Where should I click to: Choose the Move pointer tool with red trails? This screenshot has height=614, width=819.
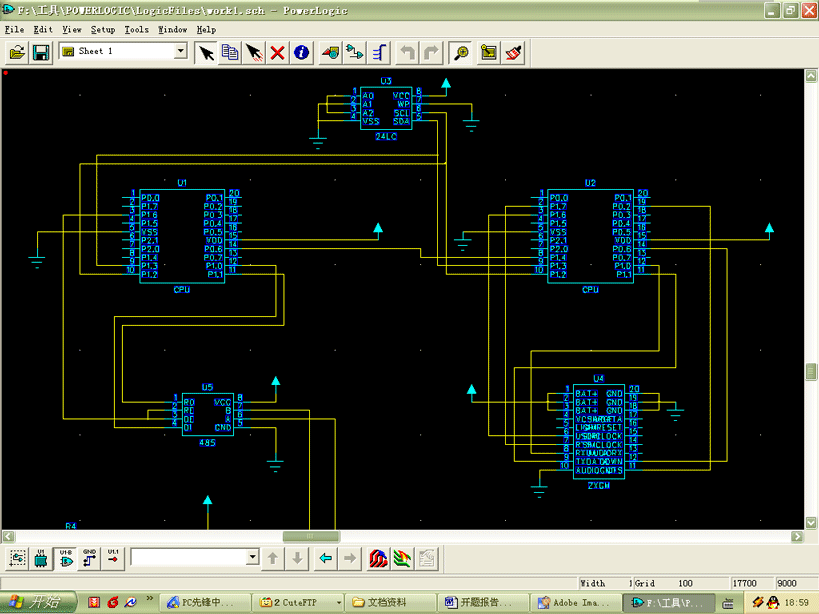[x=254, y=52]
